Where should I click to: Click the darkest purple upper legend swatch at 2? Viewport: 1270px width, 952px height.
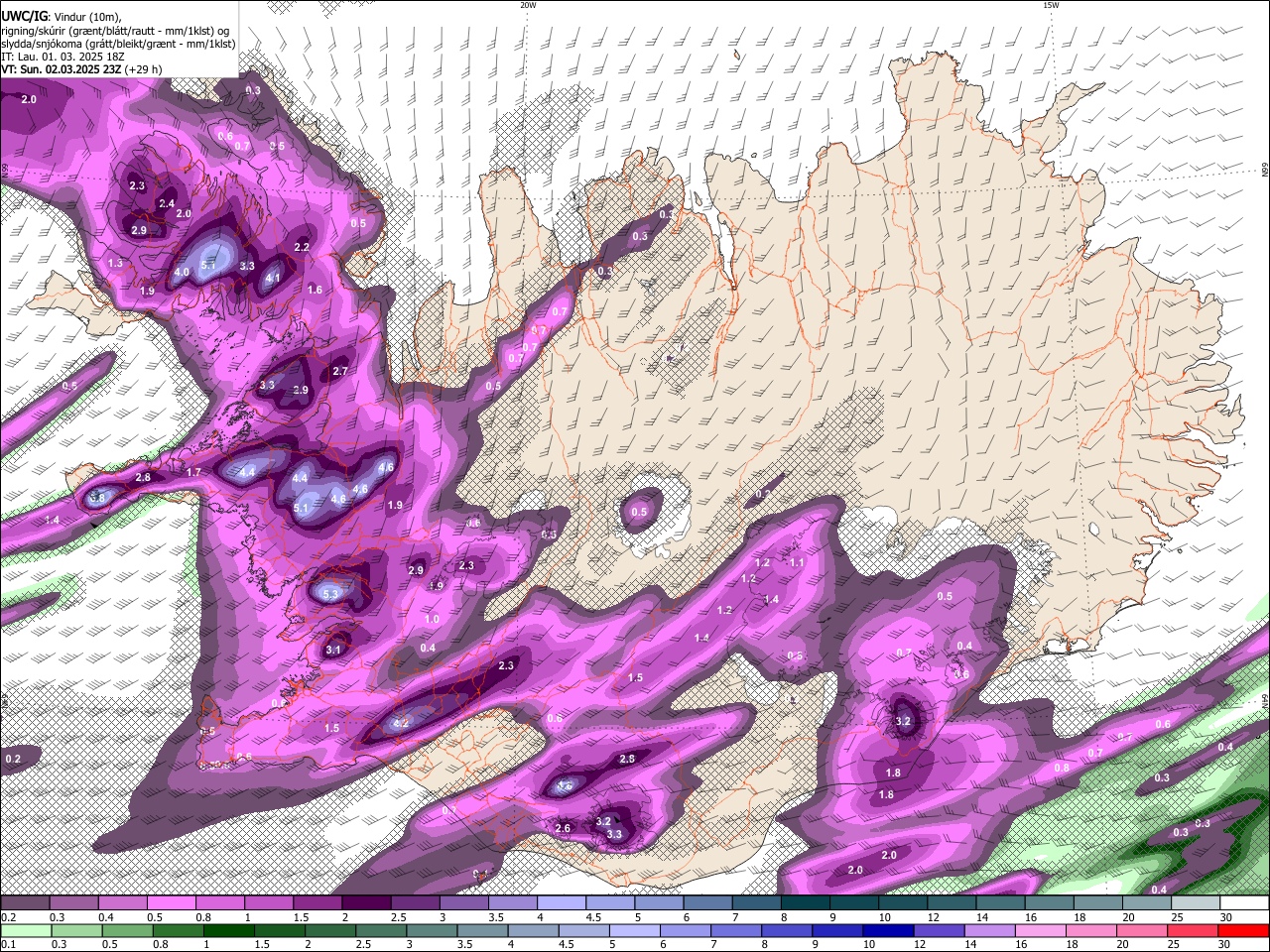[x=366, y=903]
